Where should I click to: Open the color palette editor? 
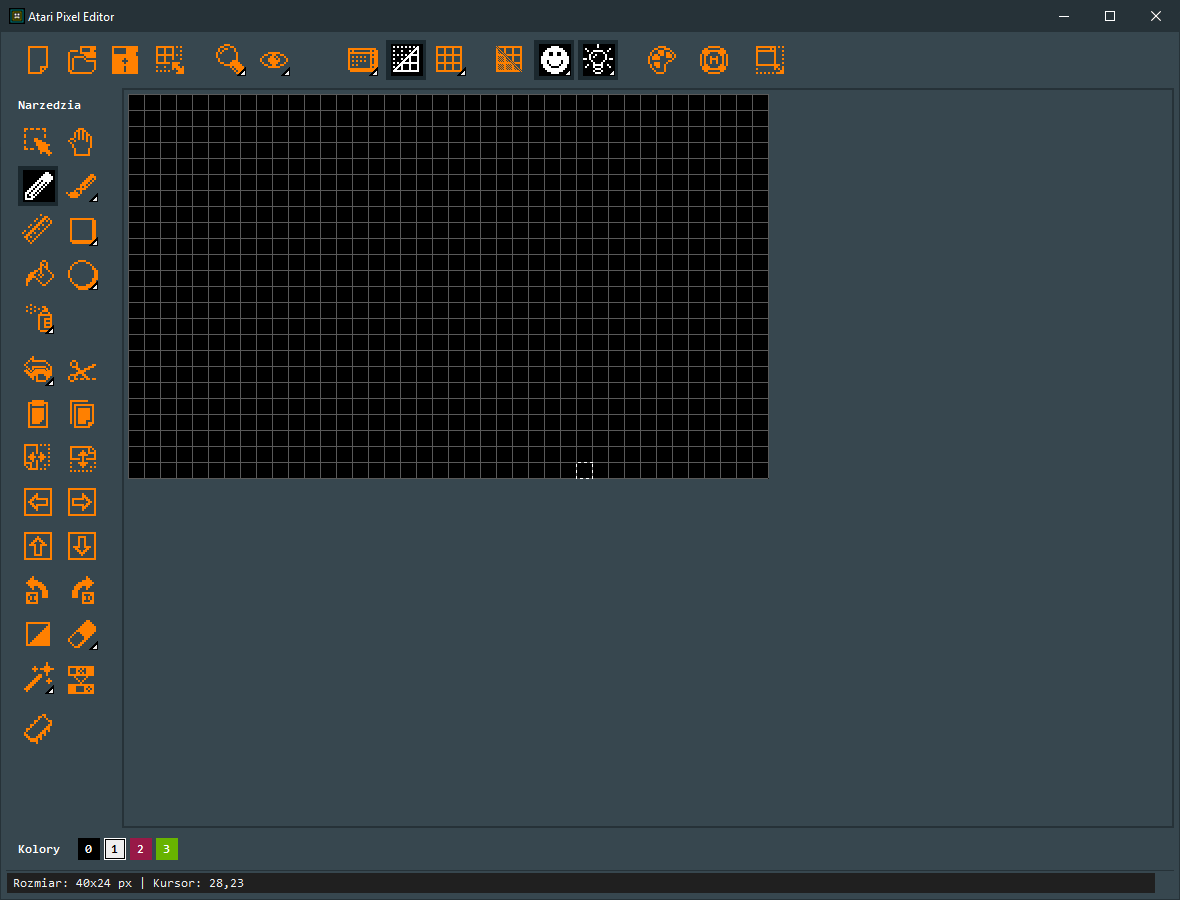pyautogui.click(x=661, y=59)
